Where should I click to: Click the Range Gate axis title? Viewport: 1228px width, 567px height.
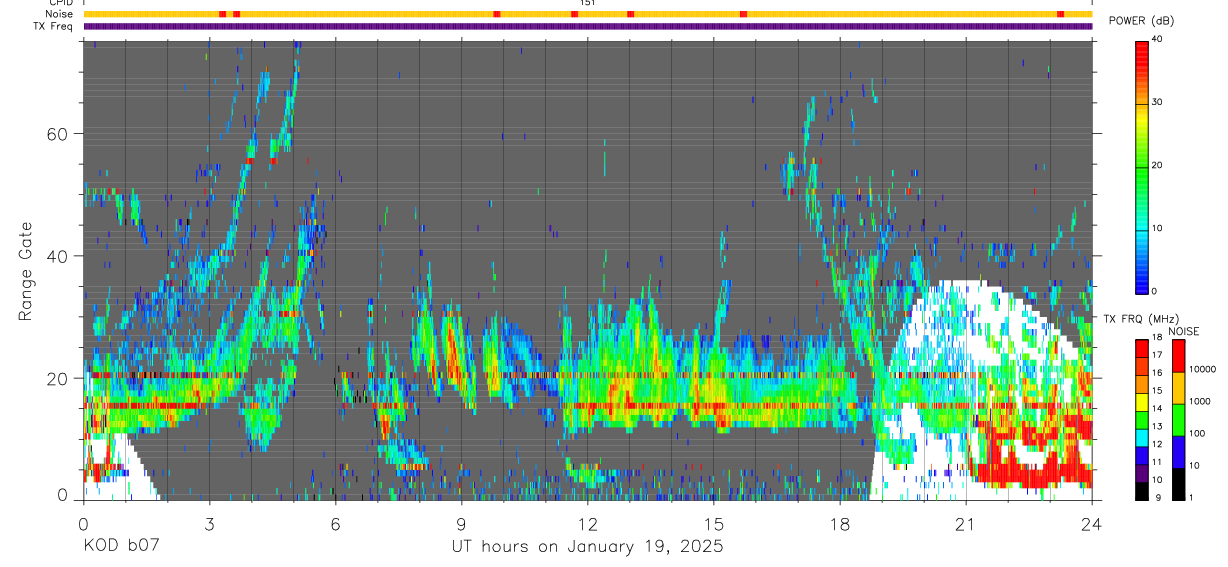coord(25,270)
